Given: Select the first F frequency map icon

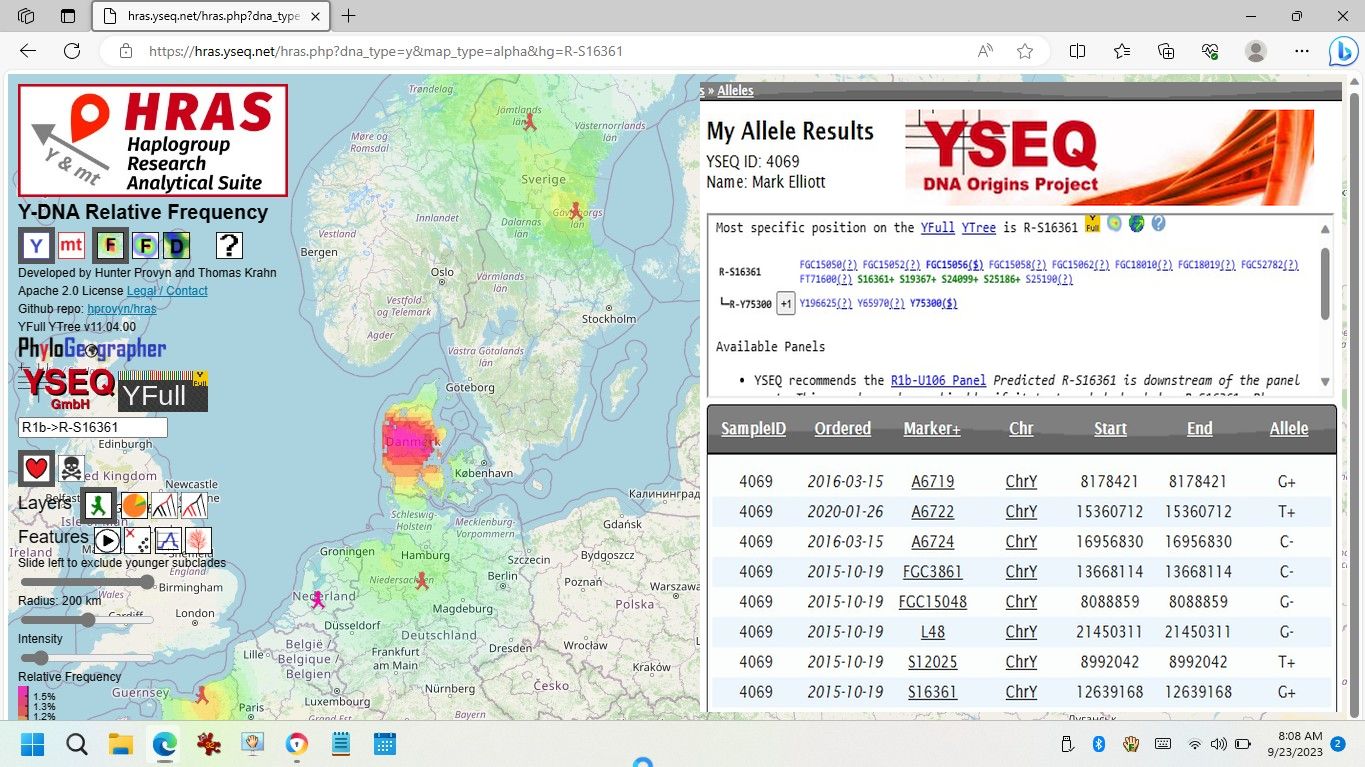Looking at the screenshot, I should [110, 245].
